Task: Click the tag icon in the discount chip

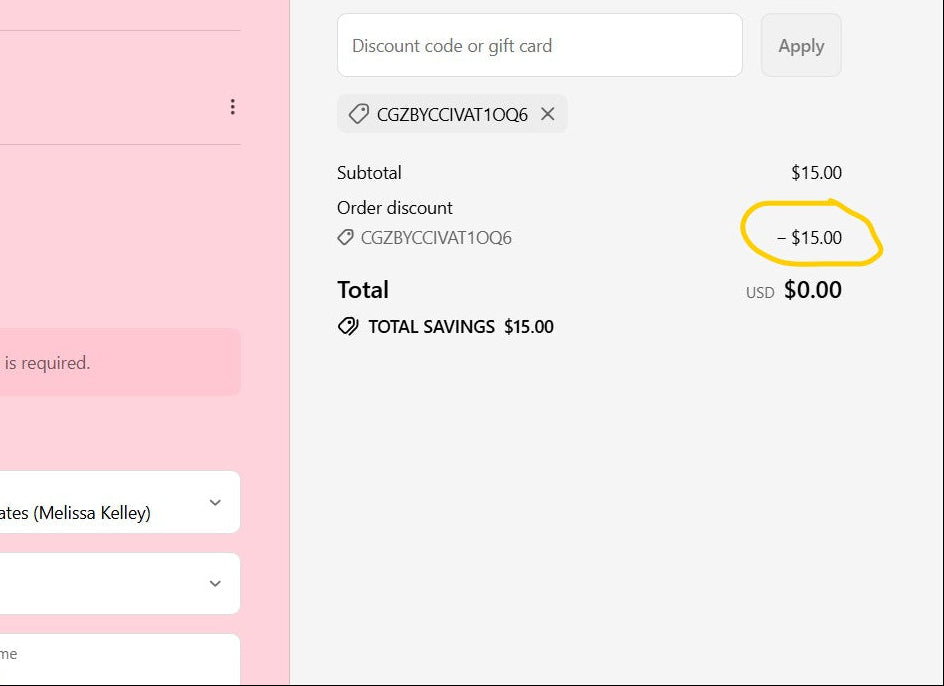Action: pyautogui.click(x=358, y=114)
